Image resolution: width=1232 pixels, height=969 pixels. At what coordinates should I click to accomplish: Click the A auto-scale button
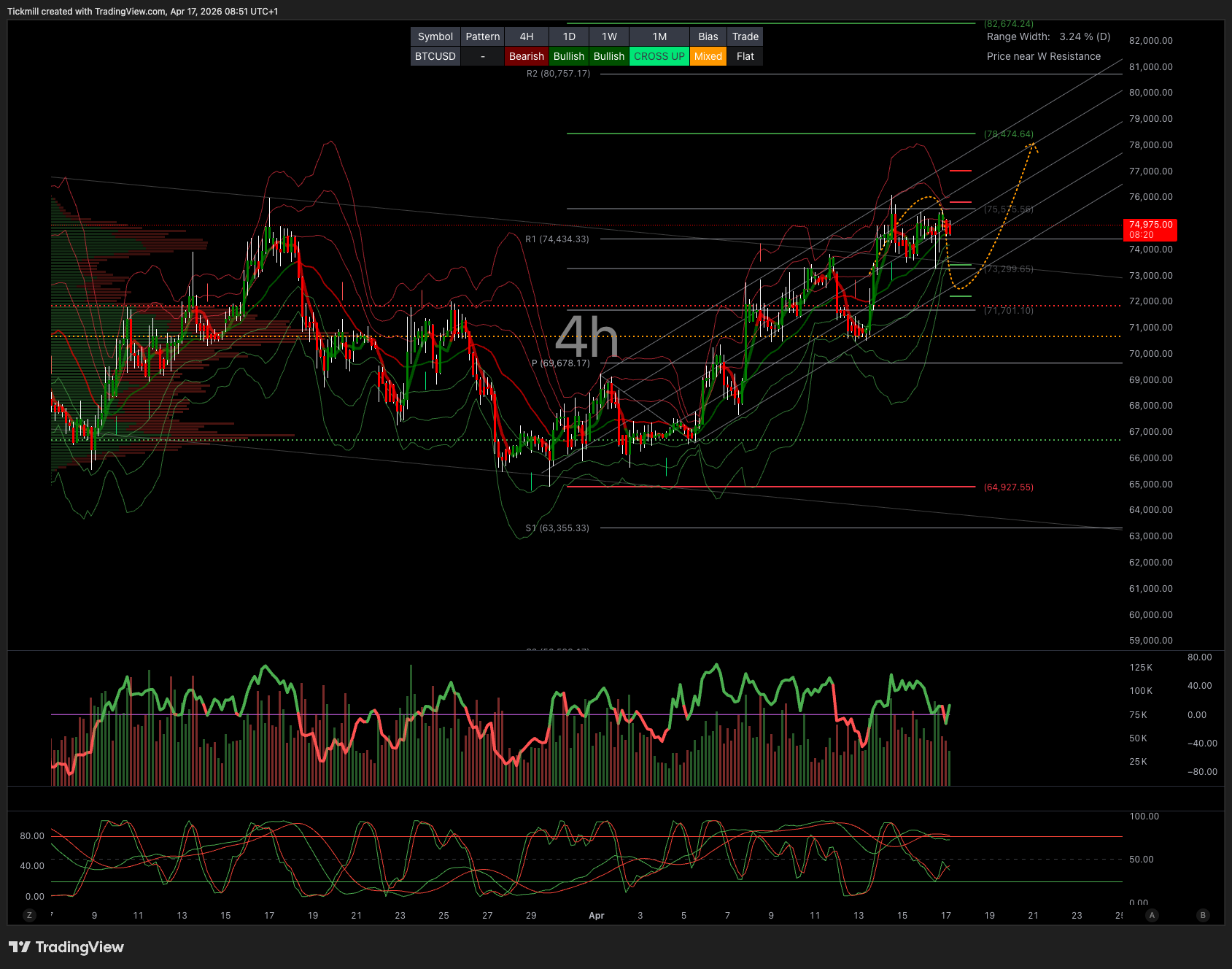point(1152,915)
